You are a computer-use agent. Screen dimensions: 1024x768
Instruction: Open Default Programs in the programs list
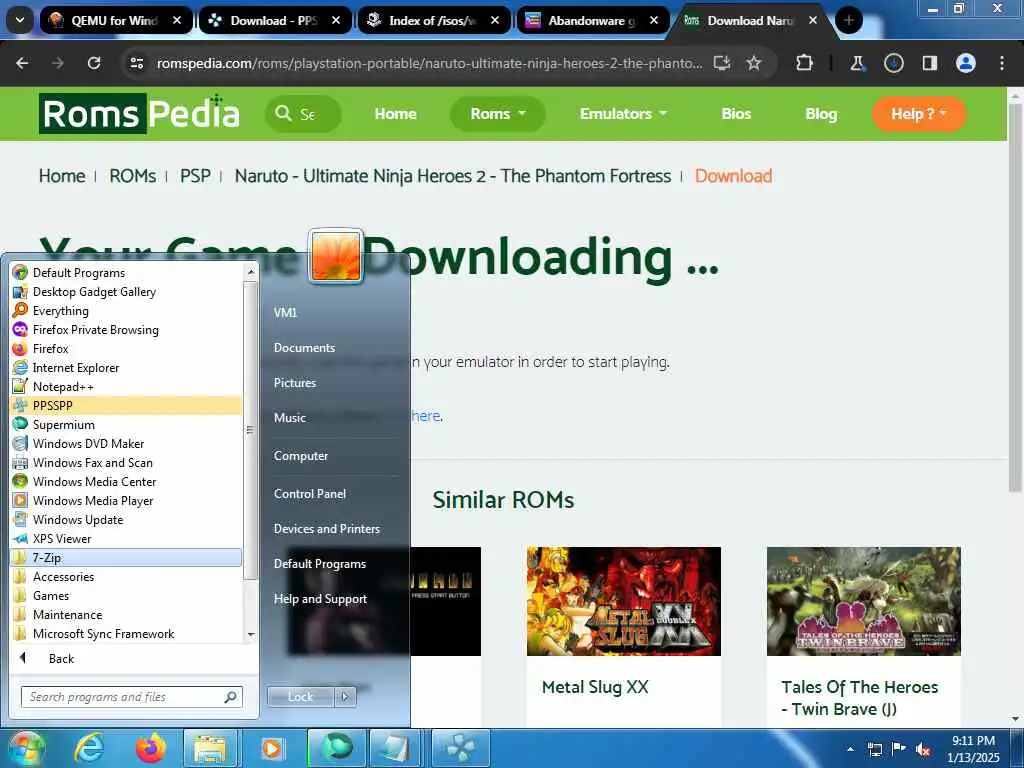[126, 273]
